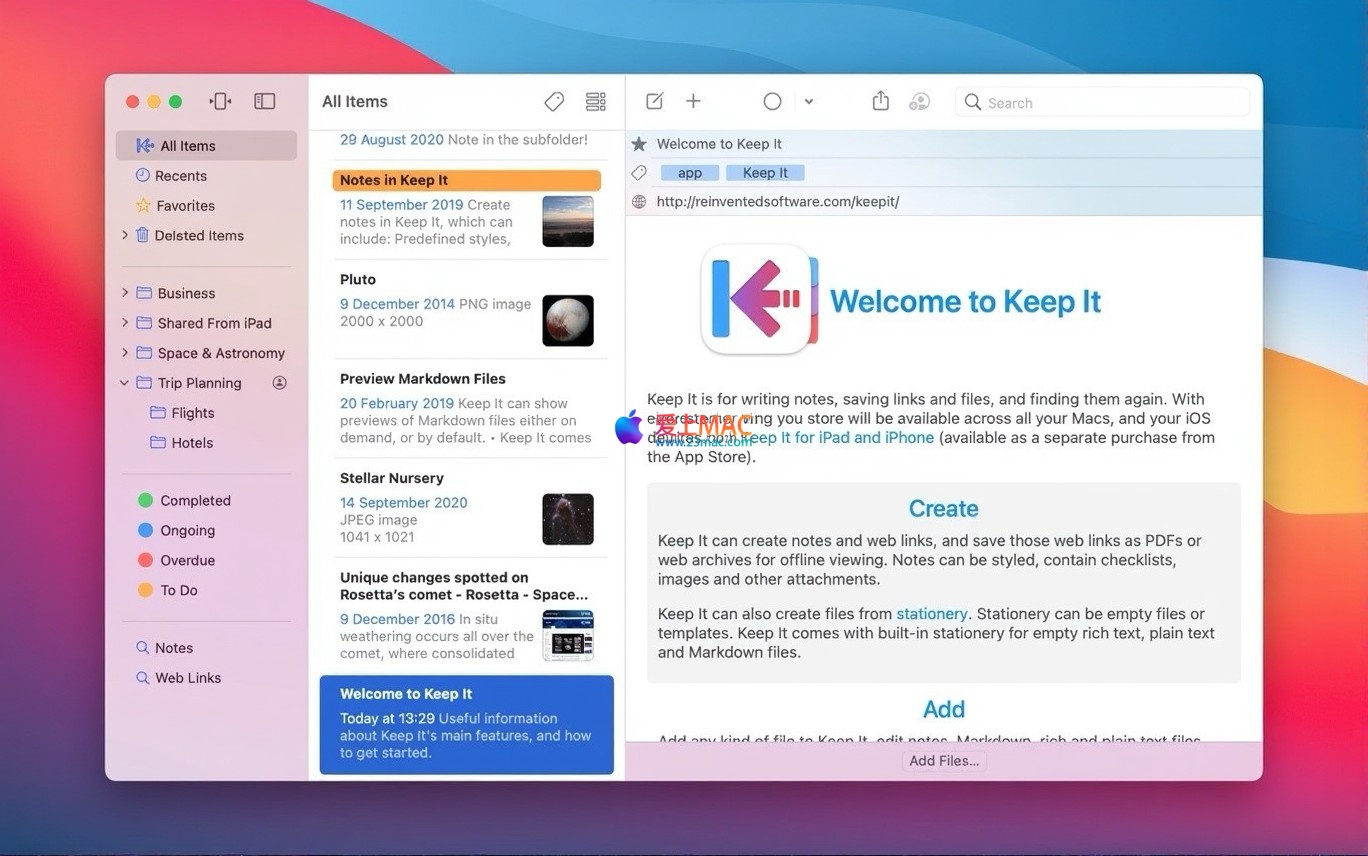Open the stationery hyperlink
The width and height of the screenshot is (1368, 856).
point(931,614)
